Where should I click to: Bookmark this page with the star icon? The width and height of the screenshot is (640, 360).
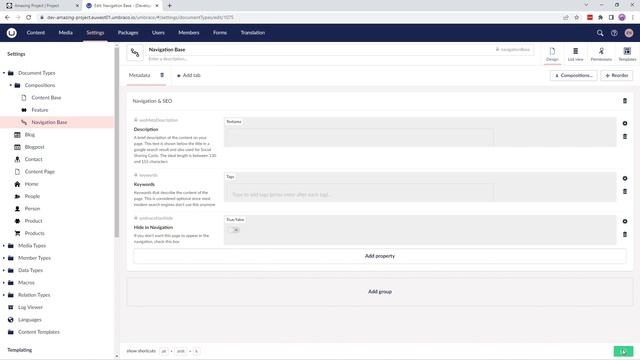click(x=577, y=18)
